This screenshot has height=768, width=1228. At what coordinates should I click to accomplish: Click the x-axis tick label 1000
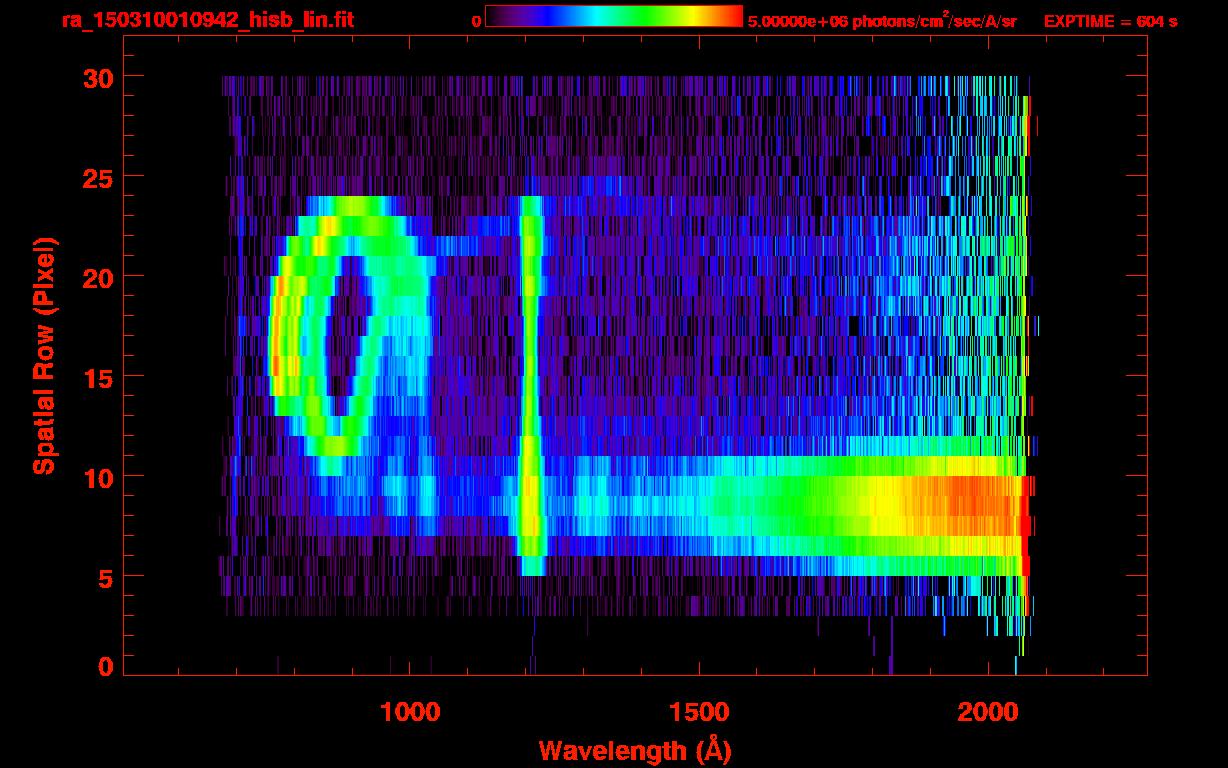coord(411,712)
